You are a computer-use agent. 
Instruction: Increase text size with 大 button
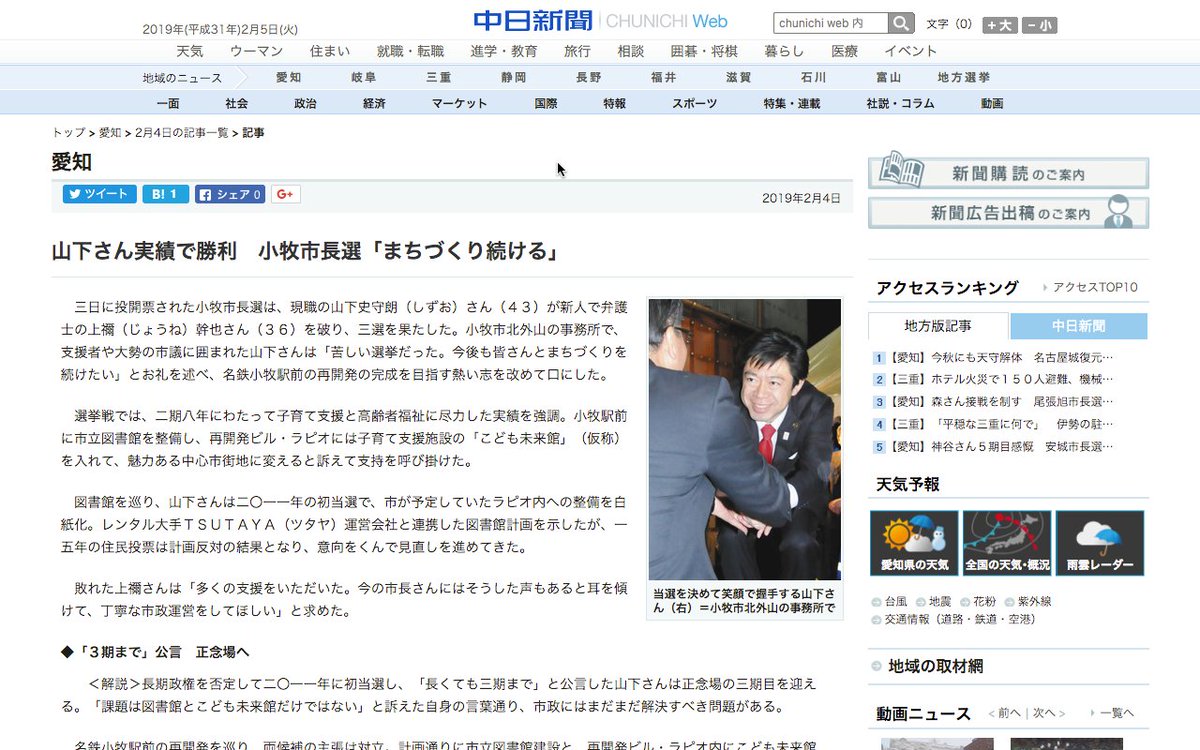(x=1000, y=25)
